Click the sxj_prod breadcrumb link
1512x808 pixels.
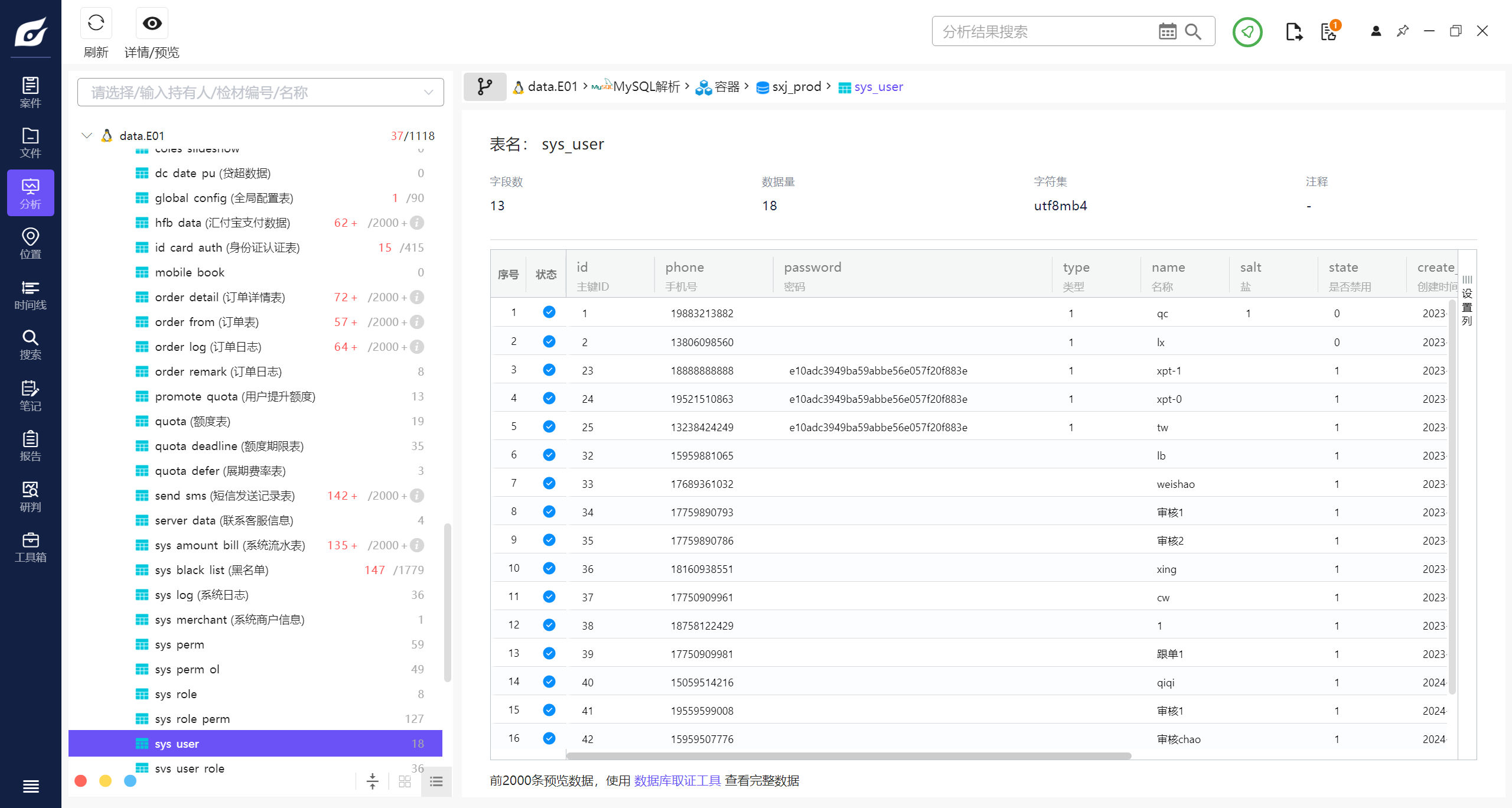pyautogui.click(x=796, y=87)
